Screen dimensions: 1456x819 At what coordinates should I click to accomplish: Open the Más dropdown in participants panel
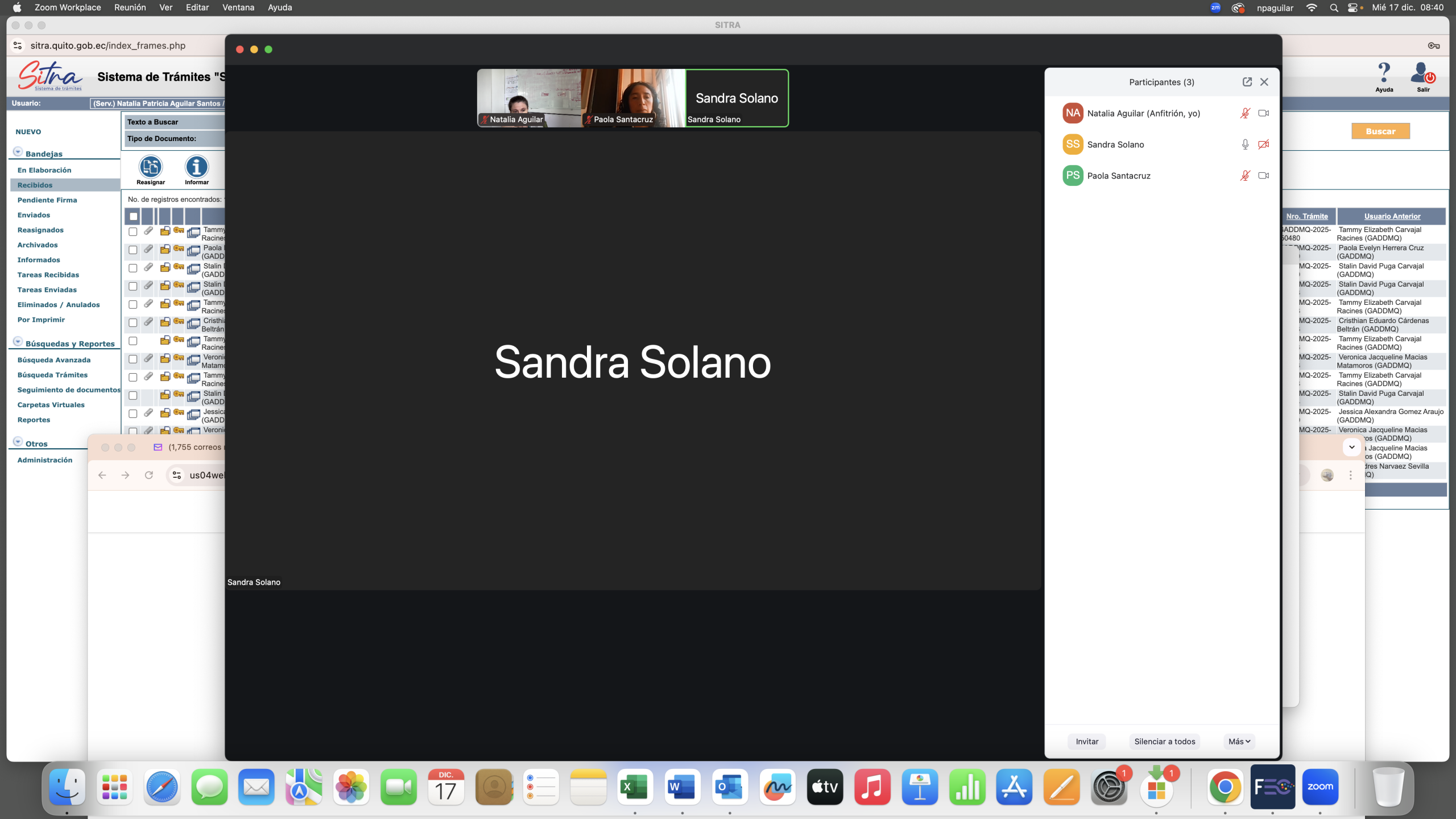[x=1239, y=742]
